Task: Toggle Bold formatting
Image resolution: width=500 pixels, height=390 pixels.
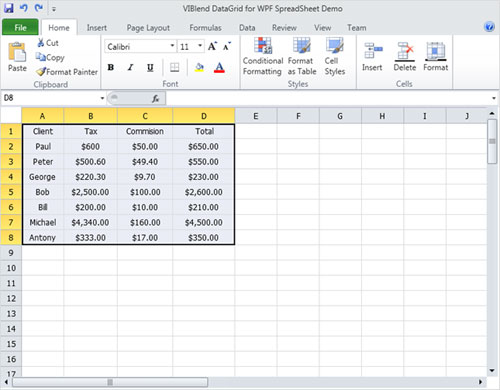Action: [111, 68]
